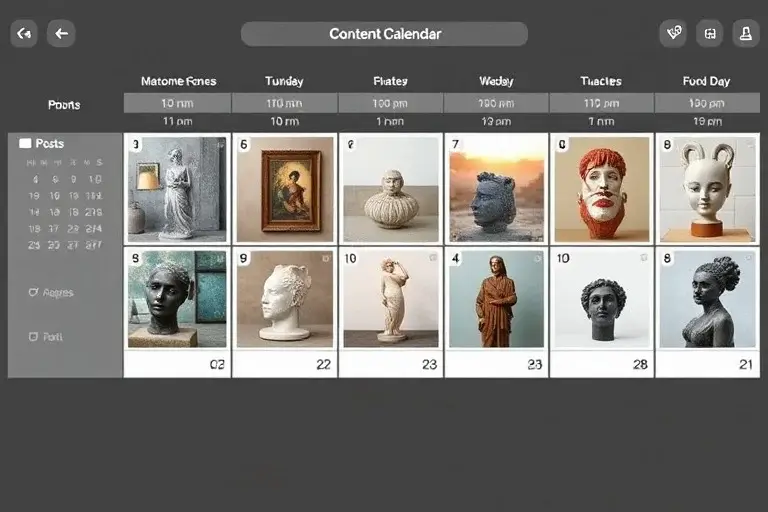Toggle the corner checkbox on red-bearded head post
Viewport: 768px width, 512px height.
(x=644, y=144)
